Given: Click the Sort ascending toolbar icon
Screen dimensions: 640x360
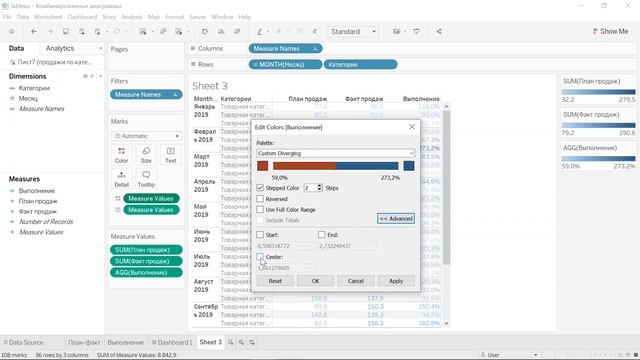Looking at the screenshot, I should [x=221, y=31].
